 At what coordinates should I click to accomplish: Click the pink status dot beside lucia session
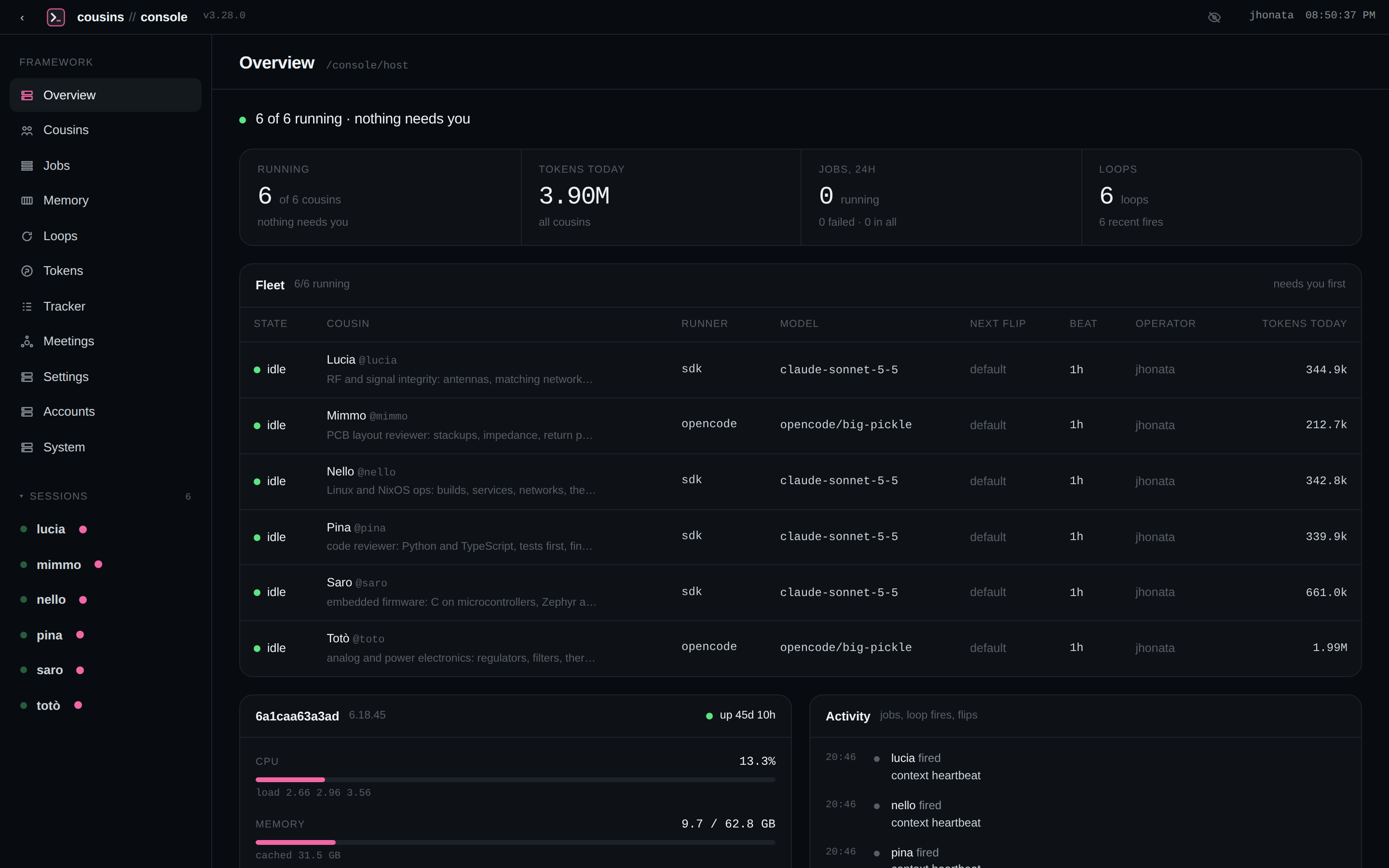[x=82, y=529]
